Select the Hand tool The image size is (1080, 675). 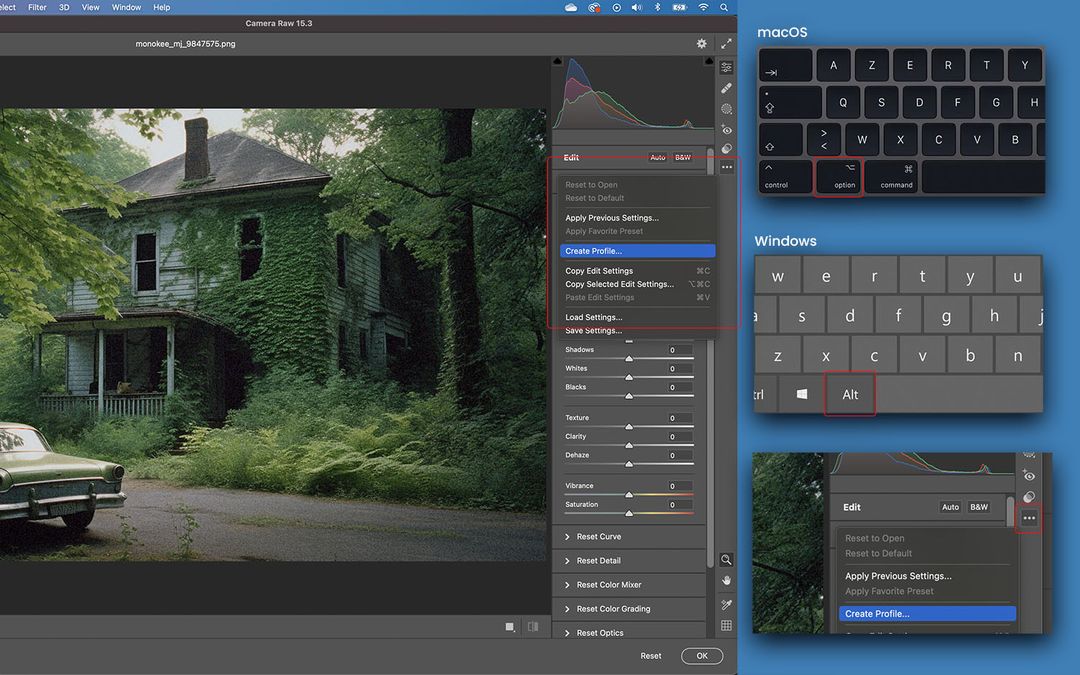click(x=727, y=580)
